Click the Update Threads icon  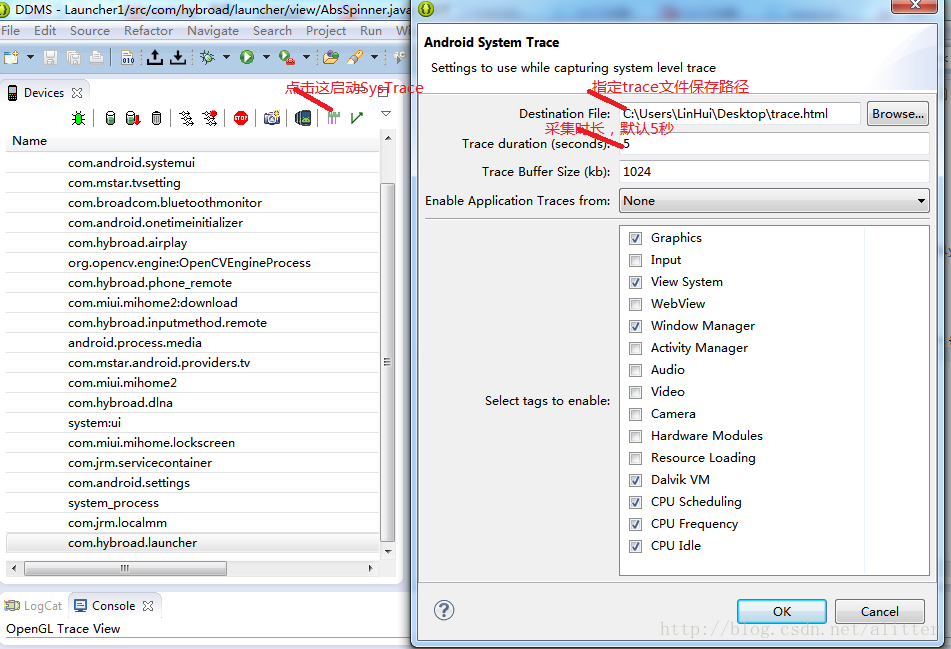187,118
